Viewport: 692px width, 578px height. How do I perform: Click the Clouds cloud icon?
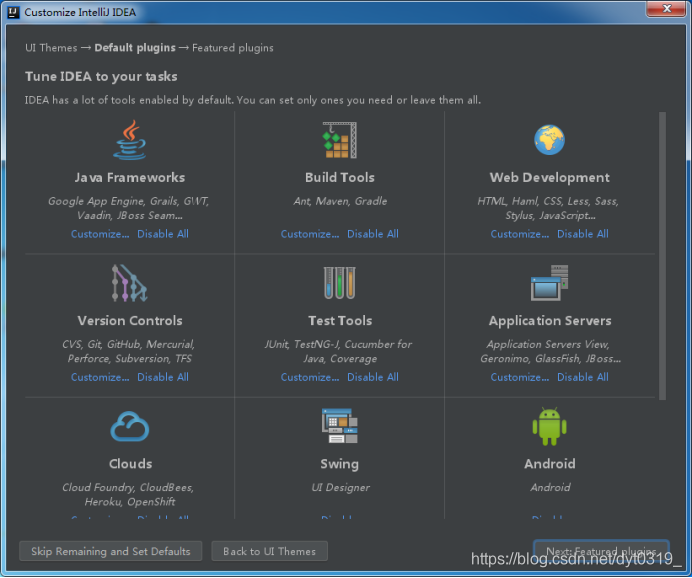pyautogui.click(x=129, y=427)
